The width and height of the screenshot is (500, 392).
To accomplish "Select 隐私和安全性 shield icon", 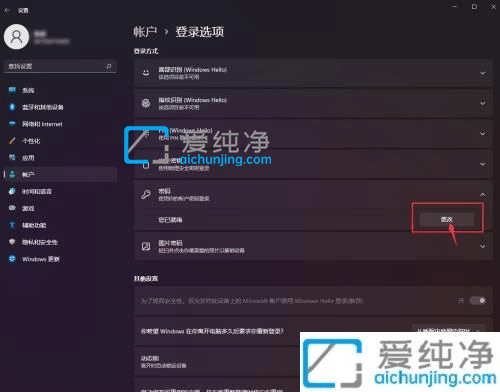I will point(12,242).
